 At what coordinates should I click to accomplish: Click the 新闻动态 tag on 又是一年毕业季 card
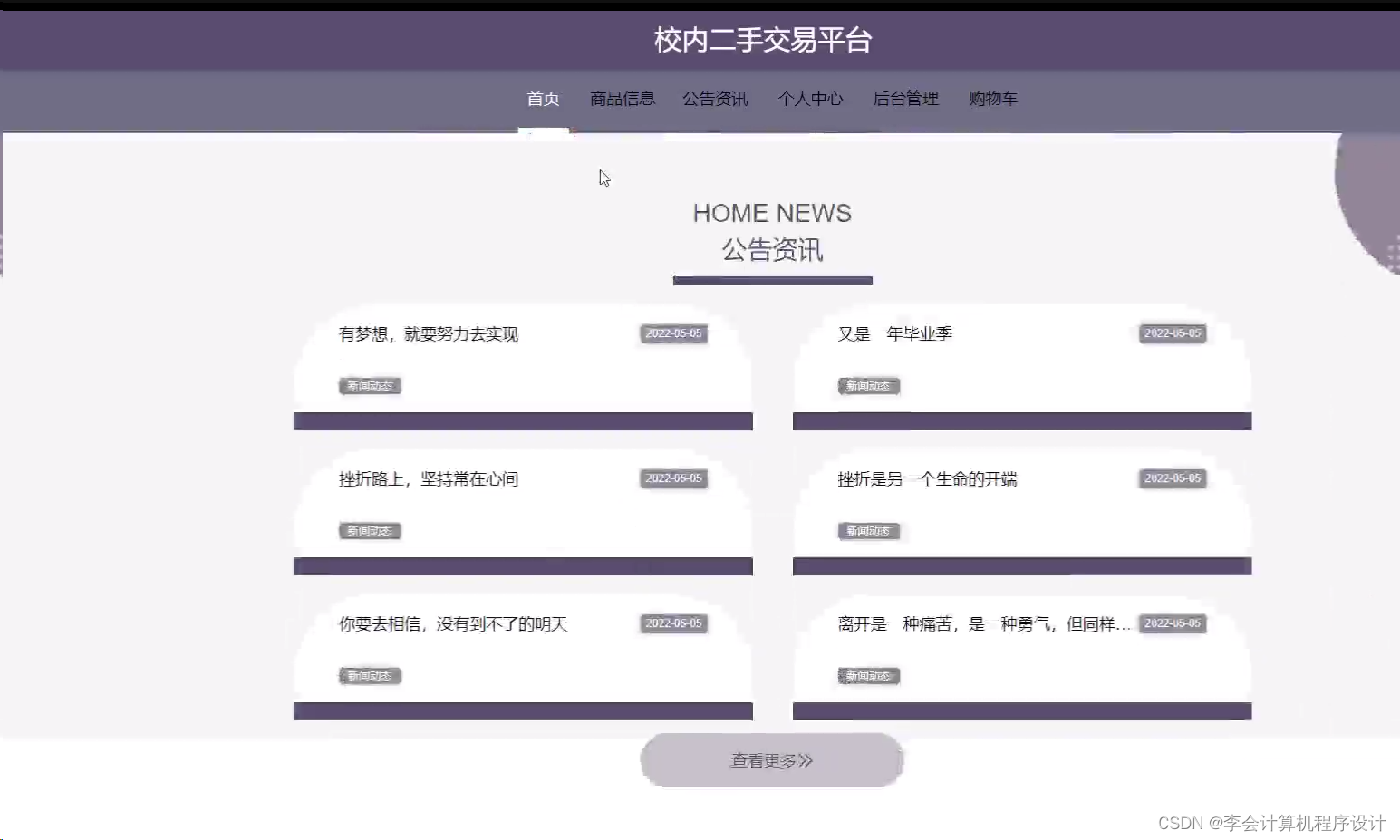point(867,385)
